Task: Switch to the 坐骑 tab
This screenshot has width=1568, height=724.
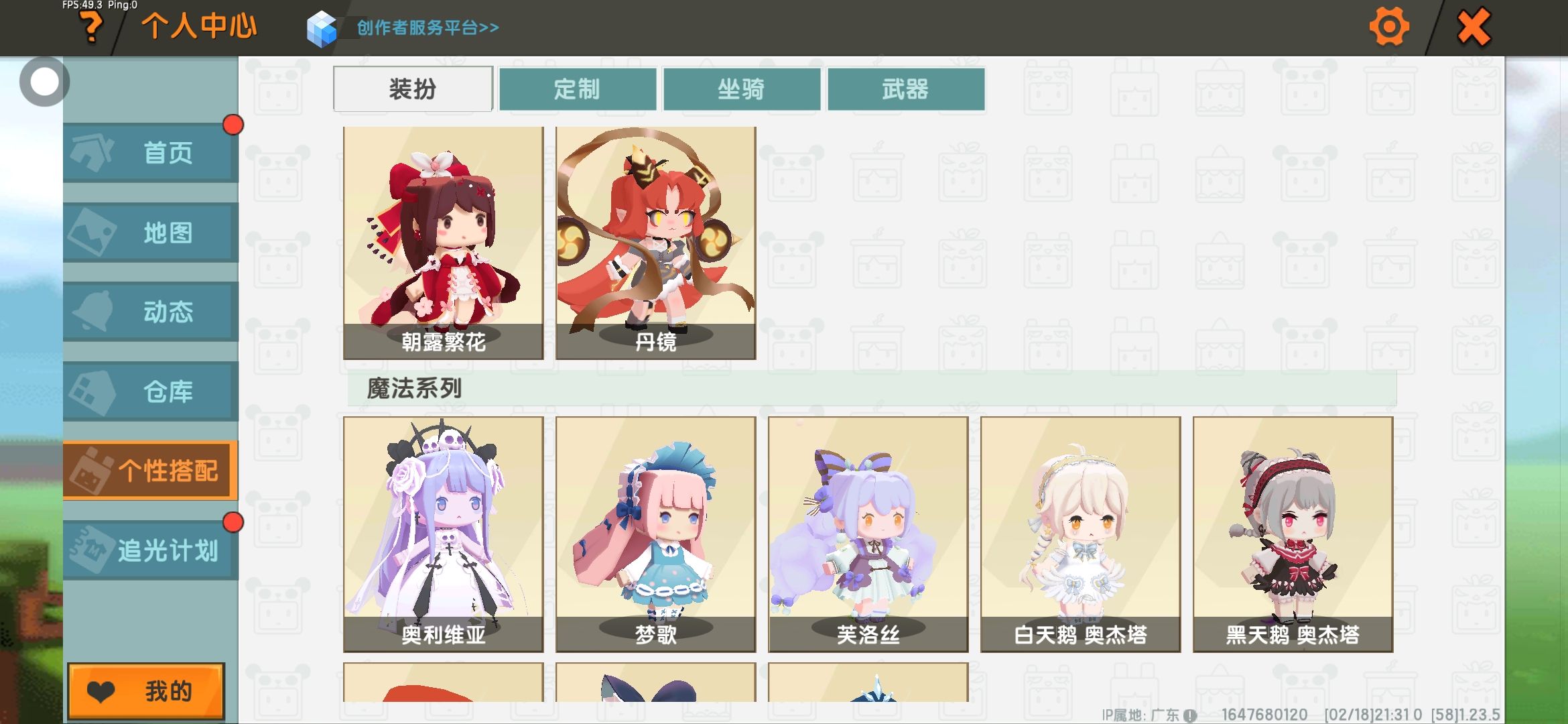Action: pyautogui.click(x=742, y=88)
